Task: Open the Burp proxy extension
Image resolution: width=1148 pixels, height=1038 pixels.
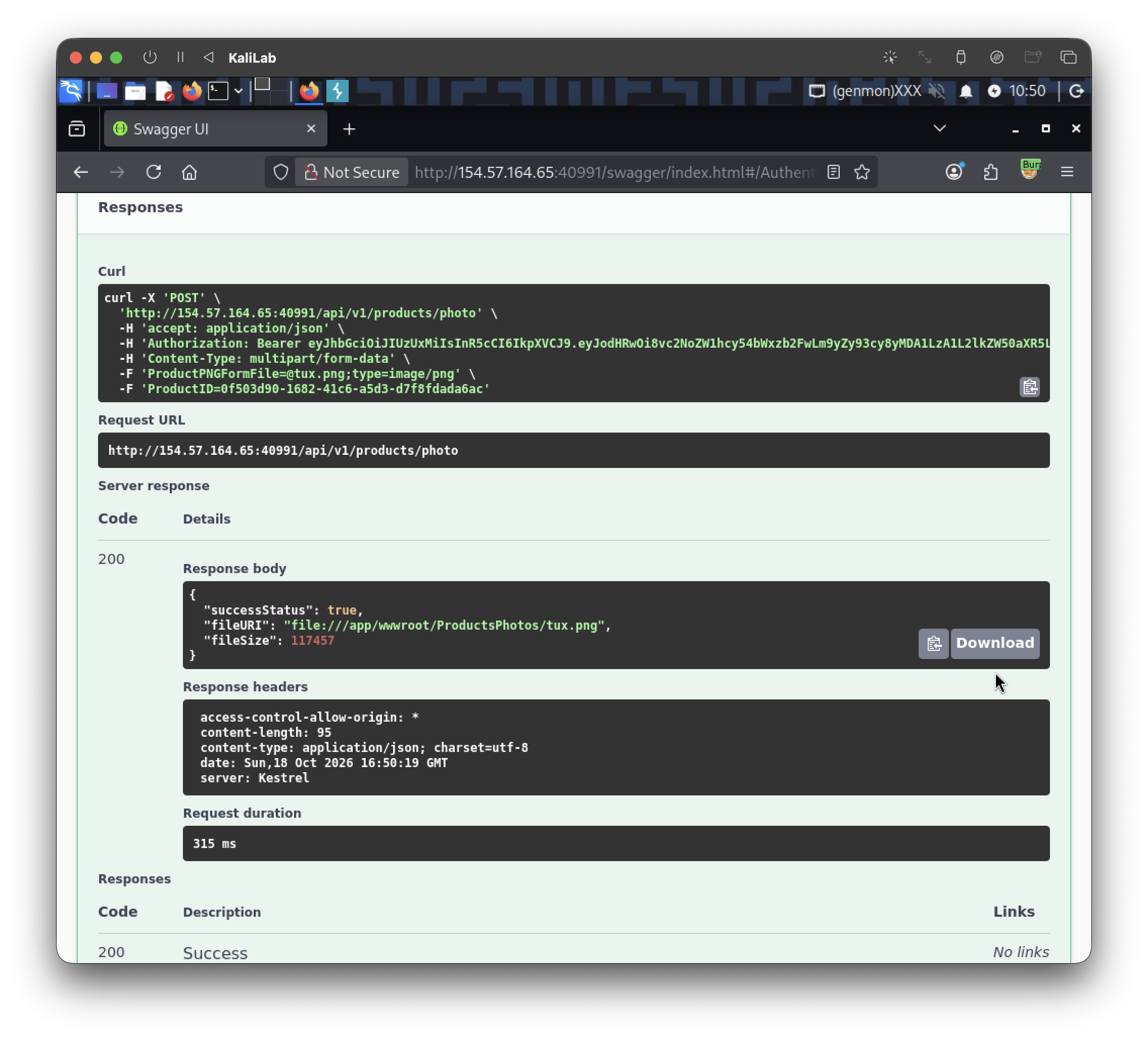Action: pyautogui.click(x=1030, y=170)
